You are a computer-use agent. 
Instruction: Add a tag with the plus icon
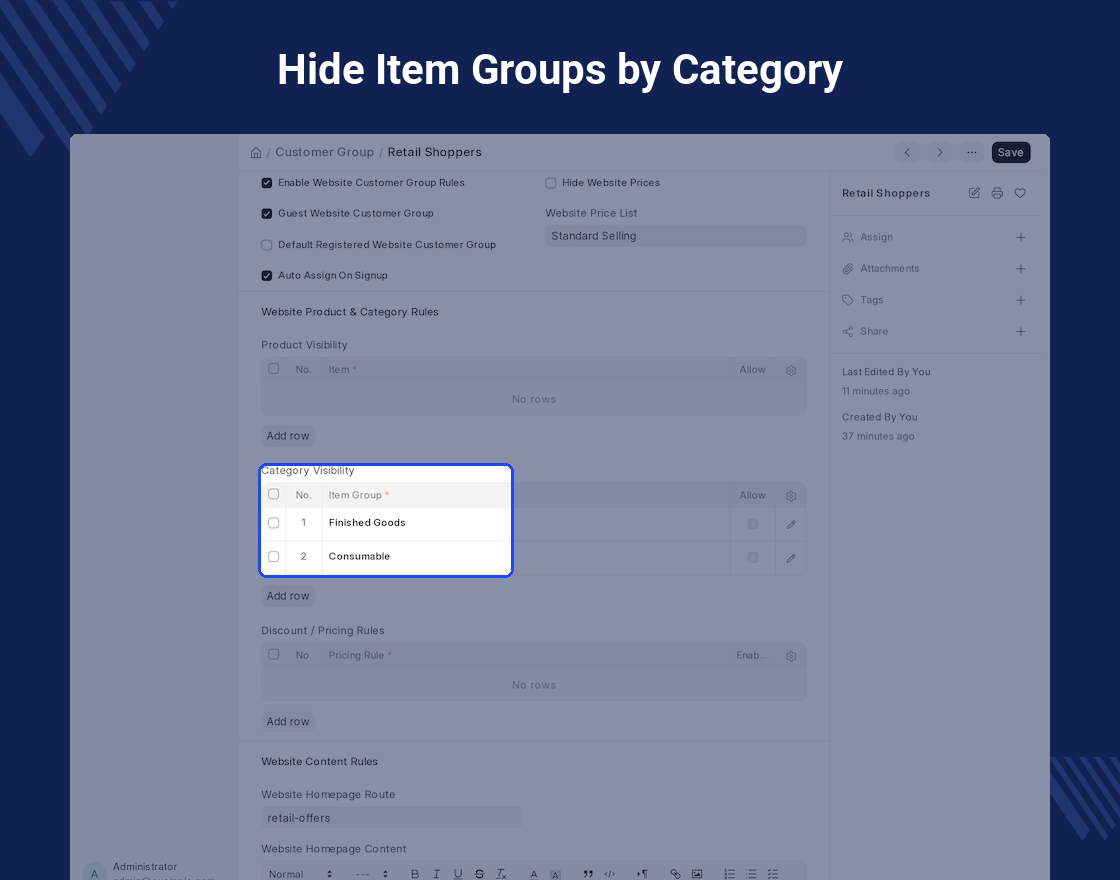point(1021,300)
